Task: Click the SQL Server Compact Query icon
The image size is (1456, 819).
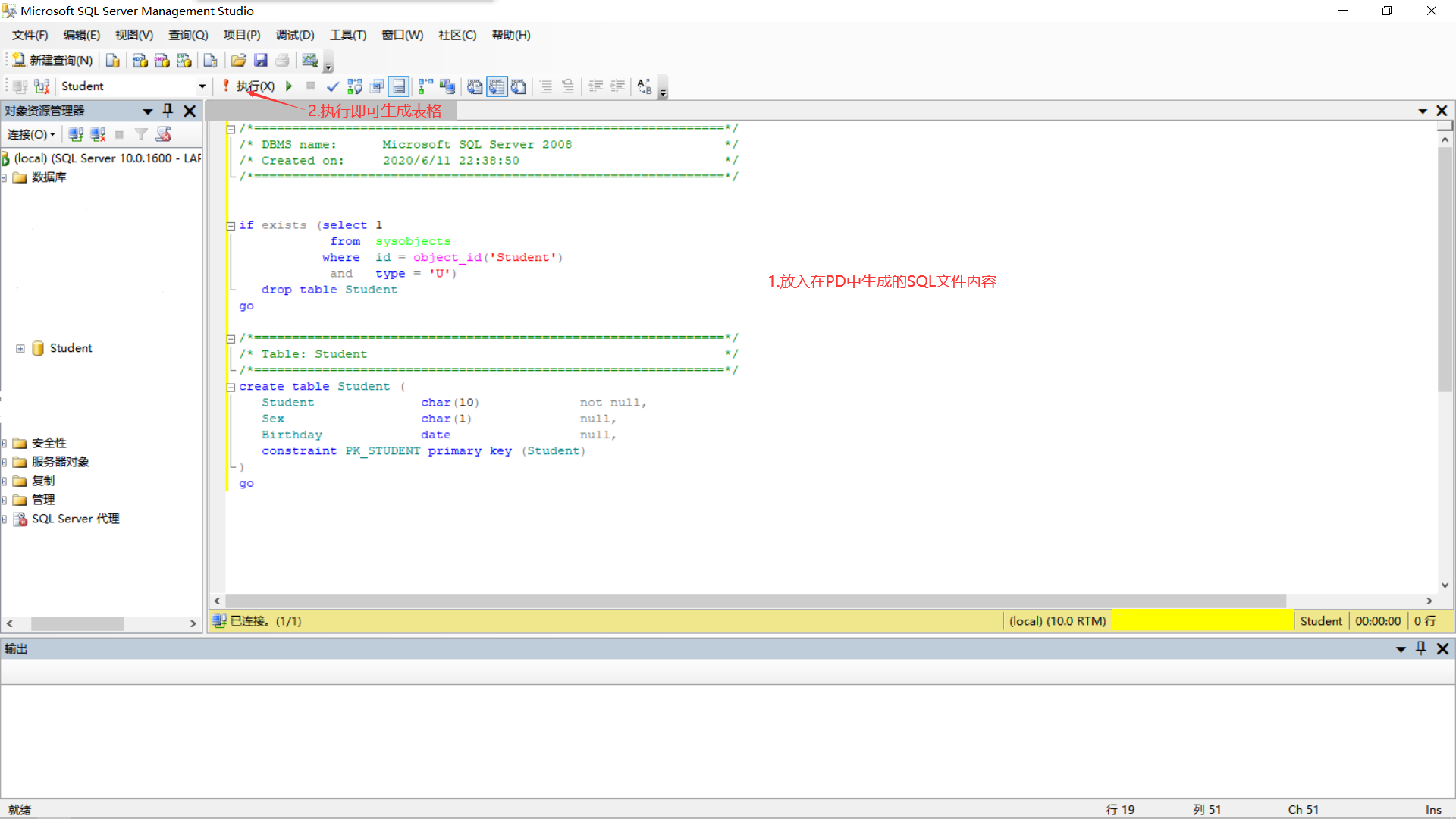Action: click(210, 61)
